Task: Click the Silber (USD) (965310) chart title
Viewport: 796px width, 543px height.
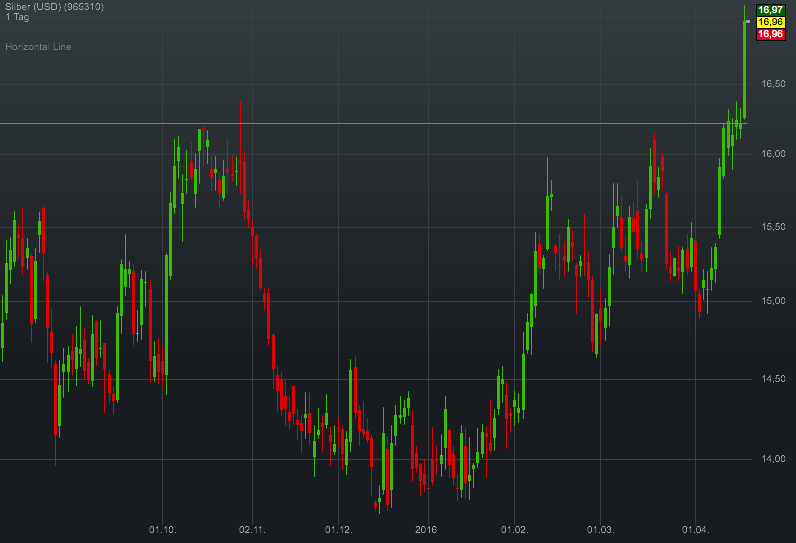Action: [x=54, y=7]
